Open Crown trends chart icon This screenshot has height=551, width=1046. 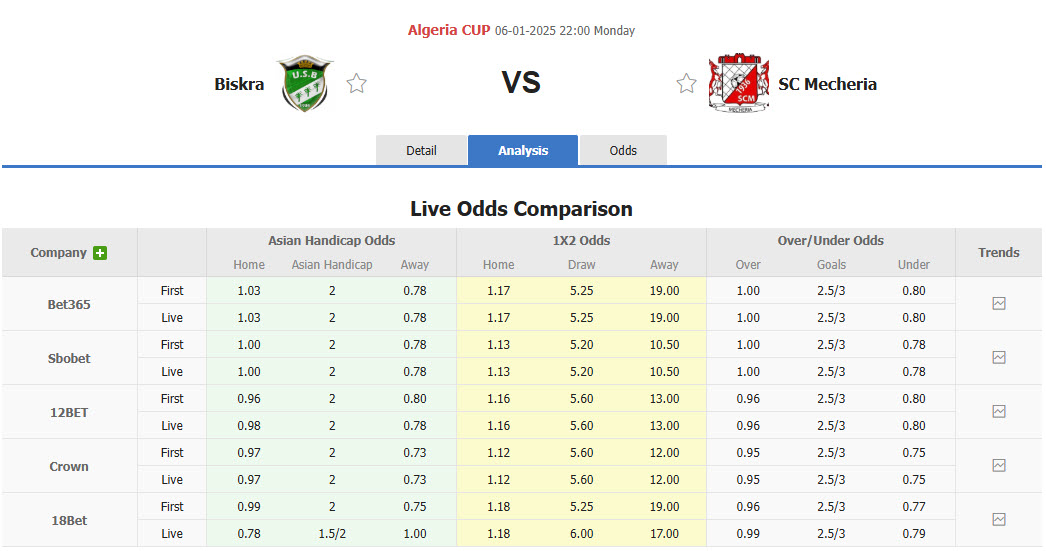(999, 466)
